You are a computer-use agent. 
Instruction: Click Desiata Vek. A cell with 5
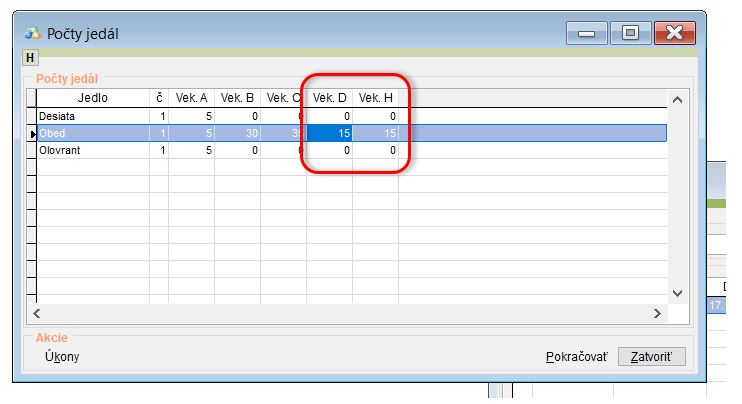point(191,116)
